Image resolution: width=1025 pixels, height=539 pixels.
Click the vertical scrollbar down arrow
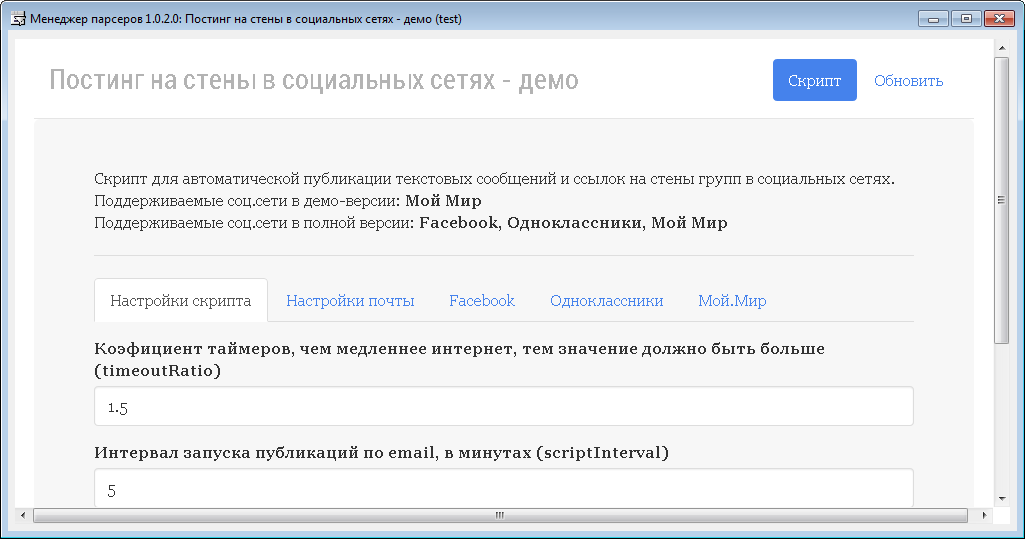(x=1001, y=499)
